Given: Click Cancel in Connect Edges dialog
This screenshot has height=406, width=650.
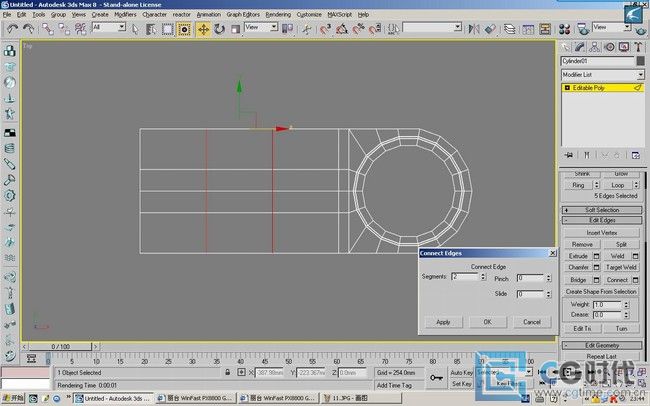Looking at the screenshot, I should coord(532,322).
